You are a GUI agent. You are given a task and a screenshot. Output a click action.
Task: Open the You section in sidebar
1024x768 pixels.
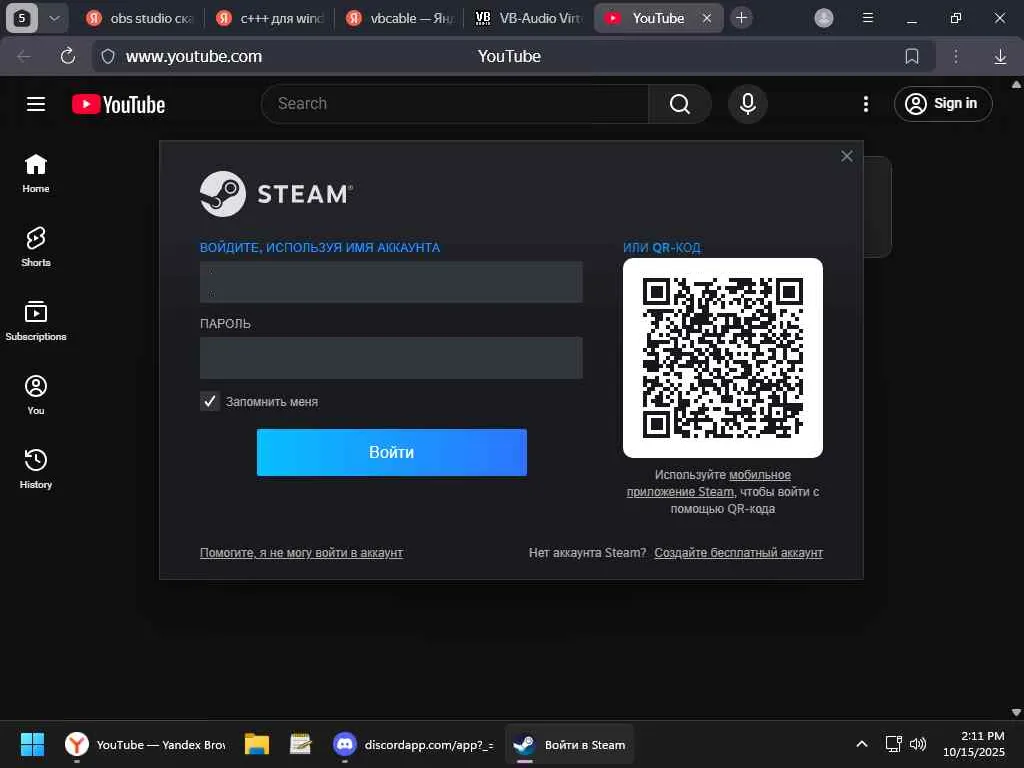coord(36,395)
